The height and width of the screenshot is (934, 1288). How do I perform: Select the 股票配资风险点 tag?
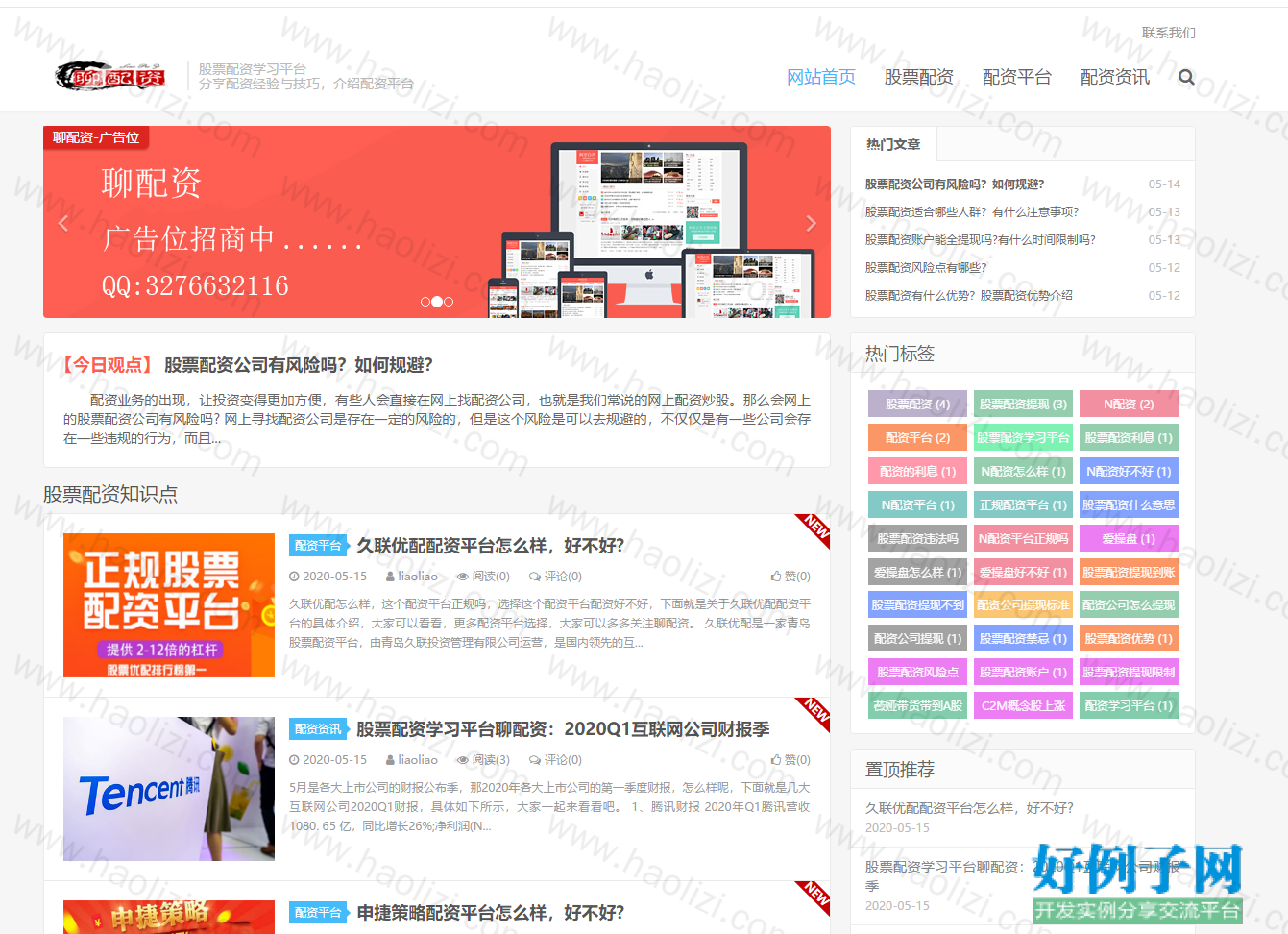point(917,673)
